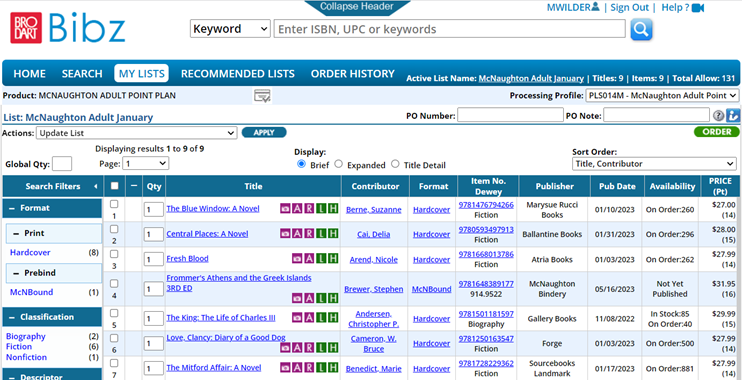
Task: Check the box for row 5 The King
Action: [114, 313]
